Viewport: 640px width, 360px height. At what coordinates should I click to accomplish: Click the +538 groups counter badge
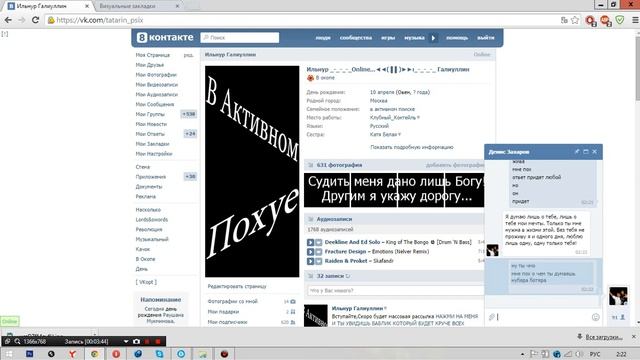click(189, 114)
